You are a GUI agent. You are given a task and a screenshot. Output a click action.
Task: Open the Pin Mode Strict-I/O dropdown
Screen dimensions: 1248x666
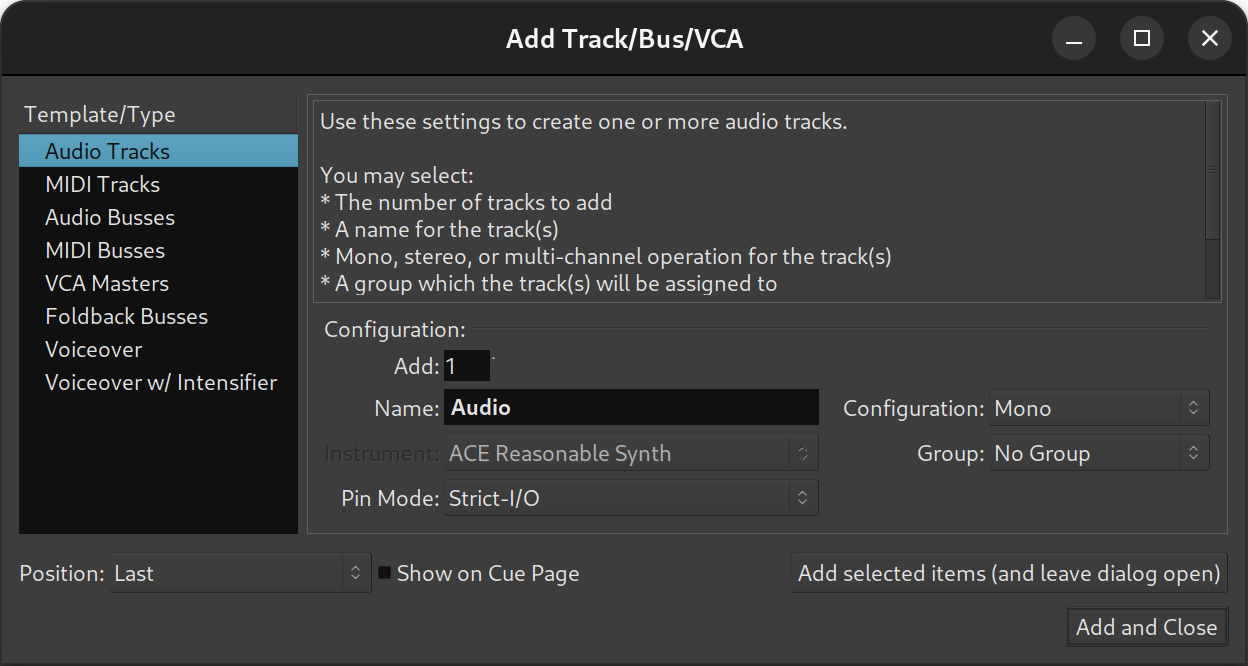click(630, 498)
